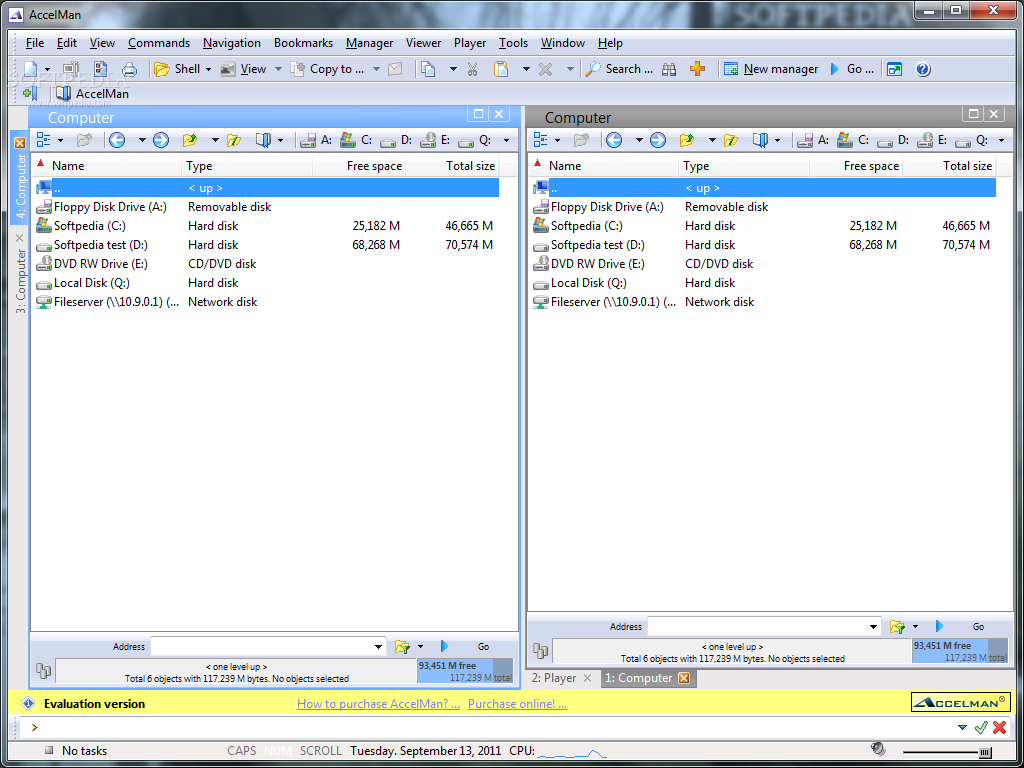Click the new document icon in main toolbar
The height and width of the screenshot is (768, 1024).
tap(31, 69)
